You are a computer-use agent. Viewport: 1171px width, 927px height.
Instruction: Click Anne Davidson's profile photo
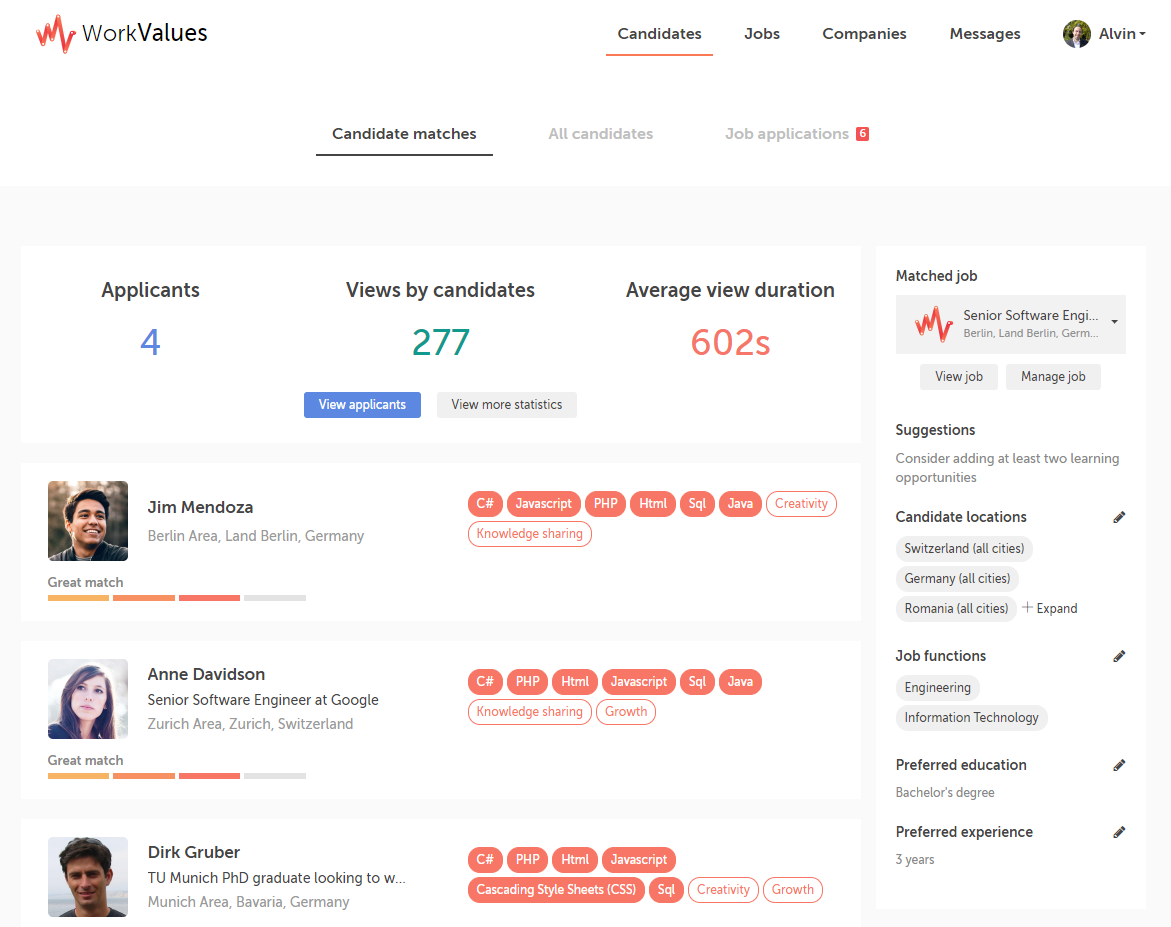(87, 698)
